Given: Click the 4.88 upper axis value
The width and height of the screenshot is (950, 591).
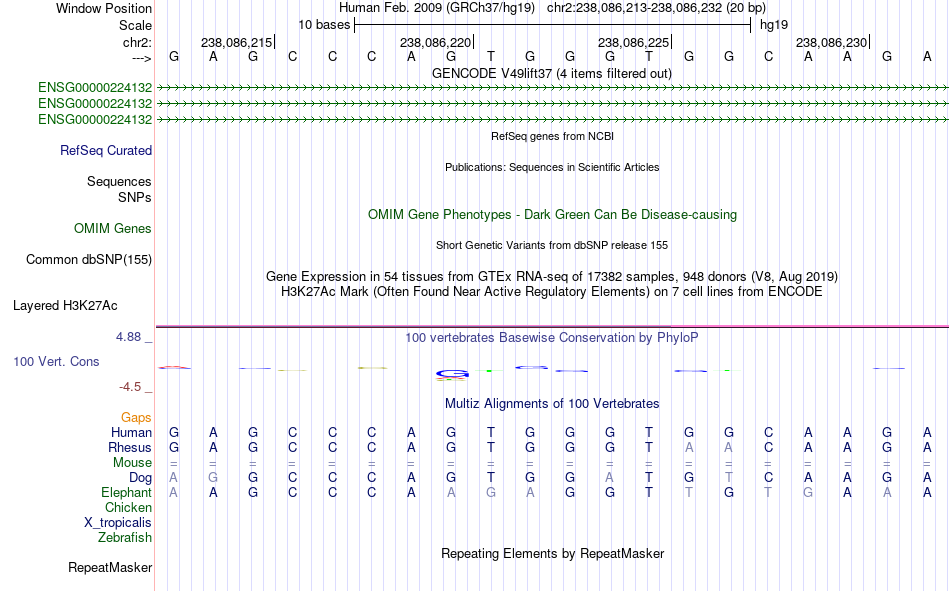Looking at the screenshot, I should pos(128,337).
